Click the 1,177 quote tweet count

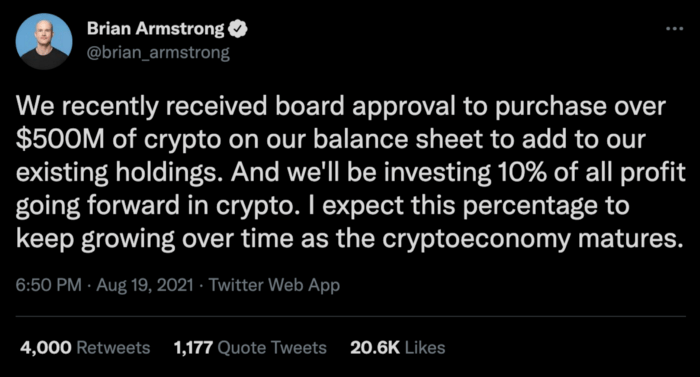tap(193, 348)
